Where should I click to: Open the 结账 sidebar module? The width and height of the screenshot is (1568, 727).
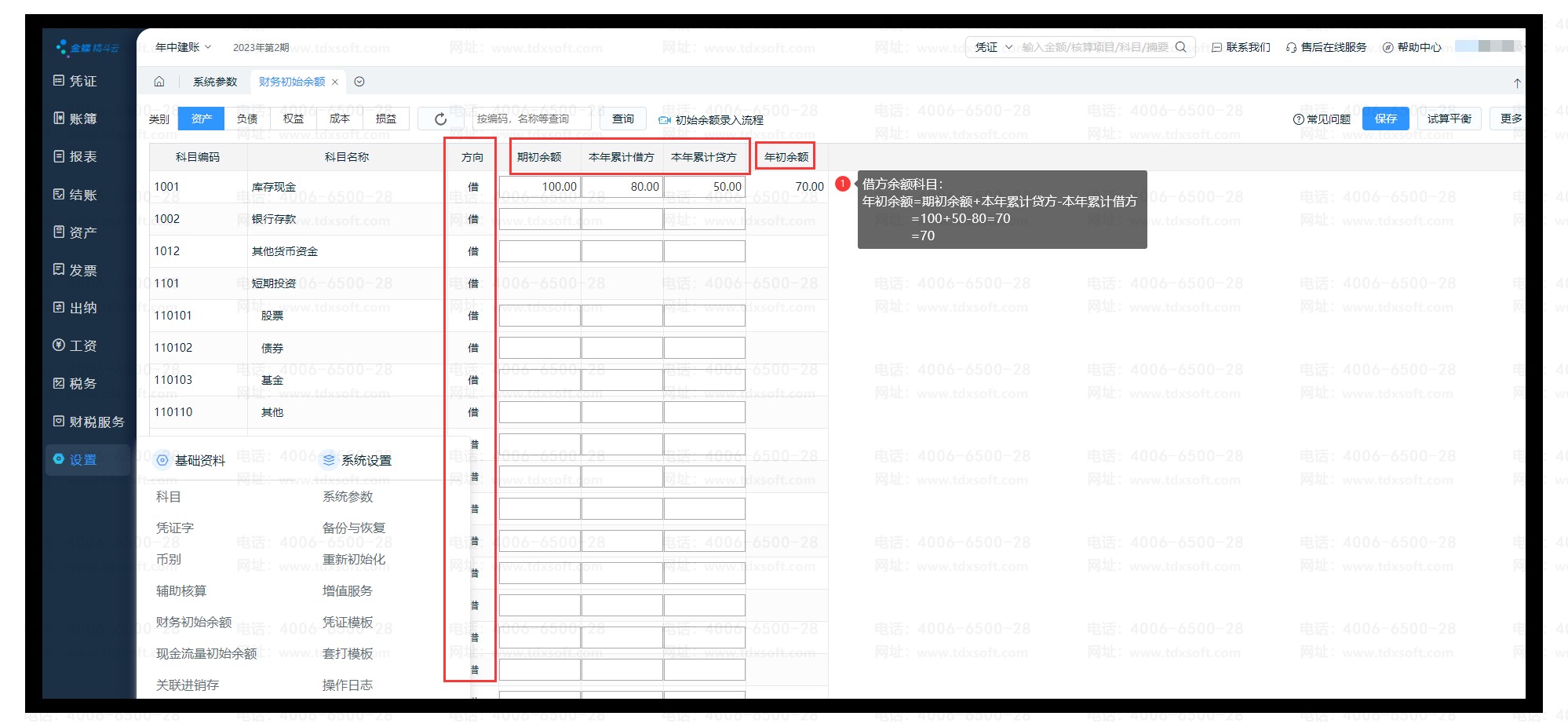pyautogui.click(x=75, y=195)
